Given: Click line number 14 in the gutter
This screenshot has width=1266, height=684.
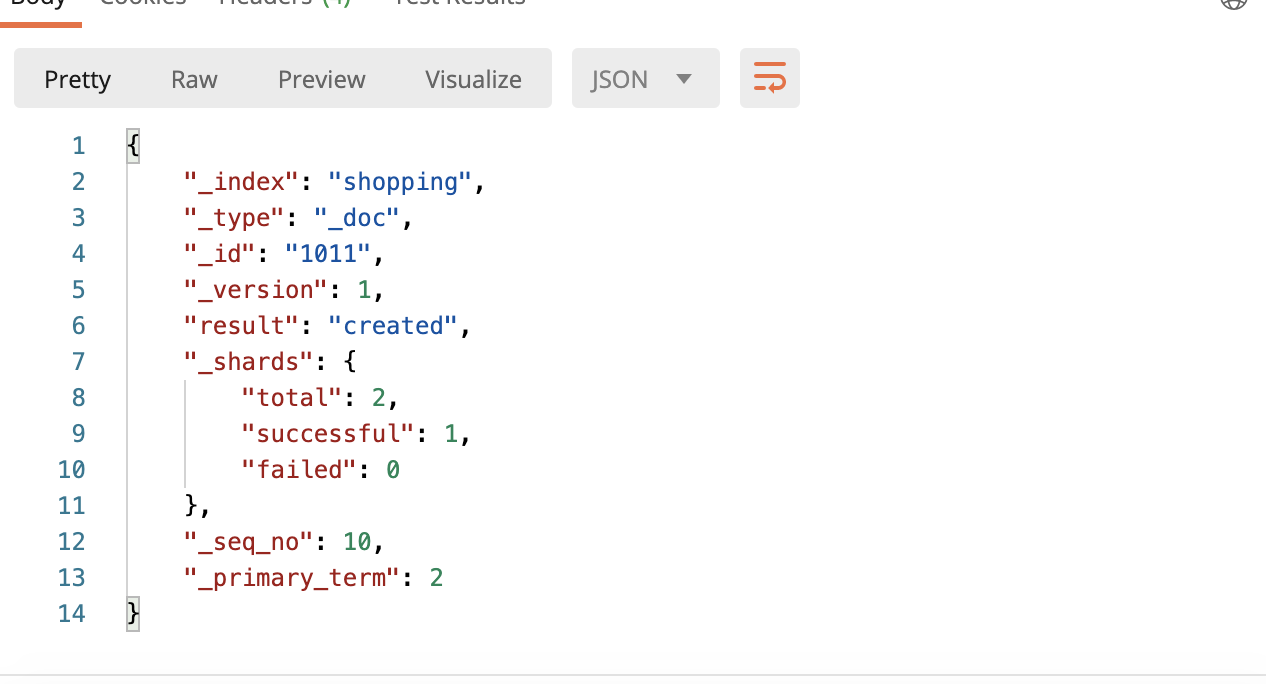Looking at the screenshot, I should [72, 613].
